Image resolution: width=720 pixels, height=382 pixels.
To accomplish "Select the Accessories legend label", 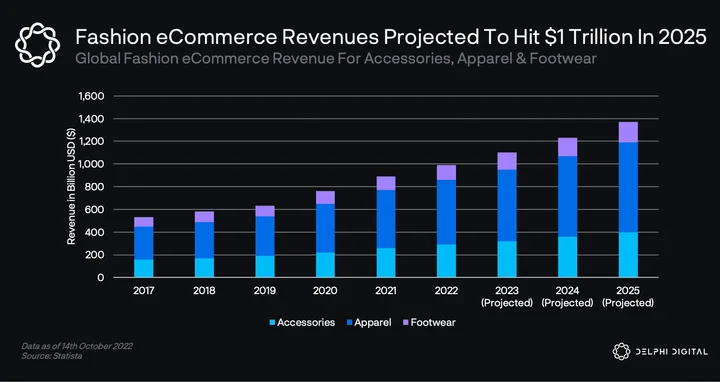I will 306,322.
